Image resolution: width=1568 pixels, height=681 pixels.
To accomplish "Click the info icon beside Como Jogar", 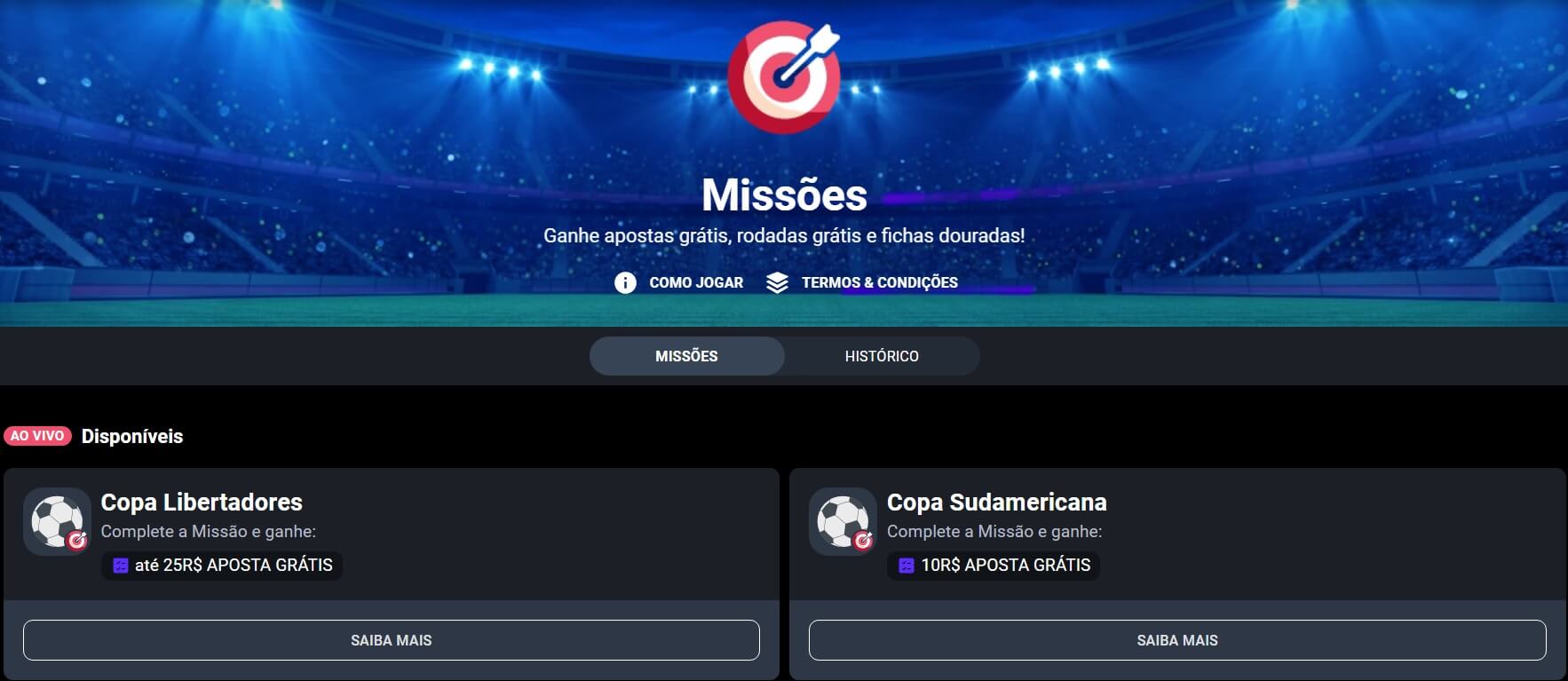I will (625, 282).
